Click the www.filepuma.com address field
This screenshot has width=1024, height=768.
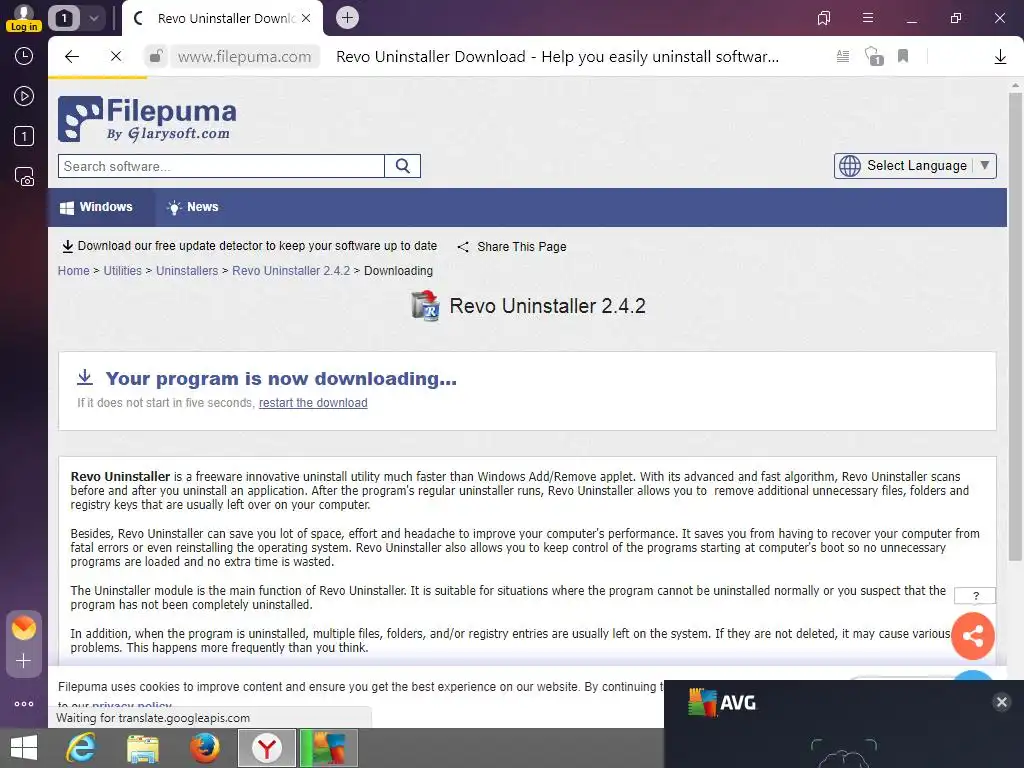pyautogui.click(x=245, y=57)
